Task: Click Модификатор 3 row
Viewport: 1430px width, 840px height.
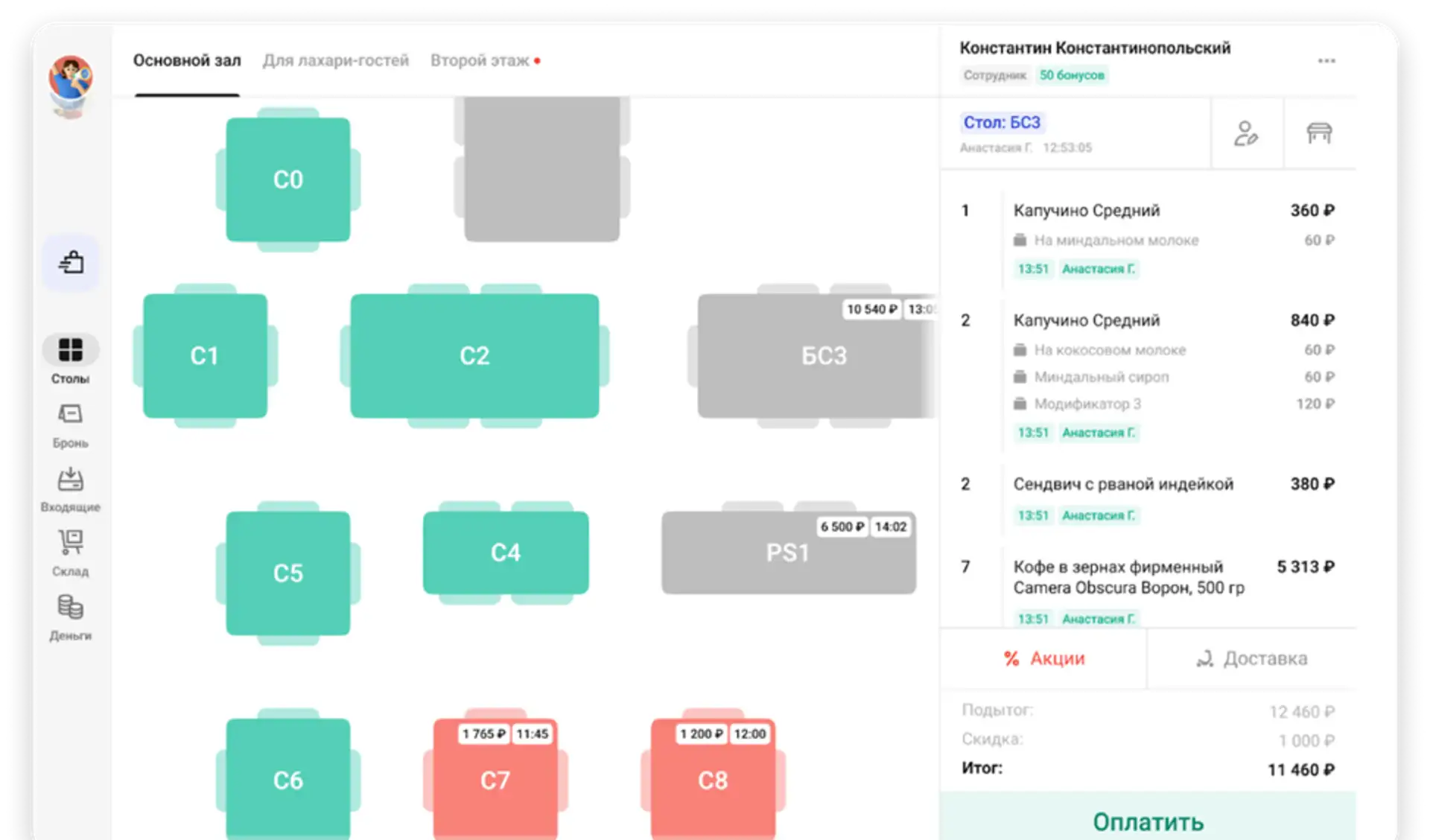Action: click(1173, 404)
